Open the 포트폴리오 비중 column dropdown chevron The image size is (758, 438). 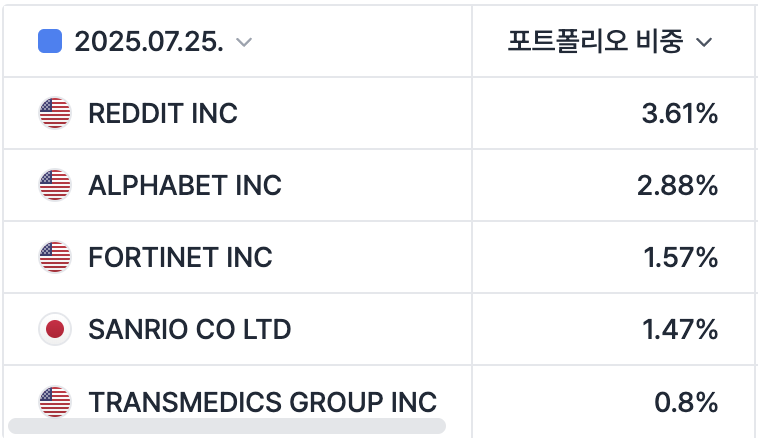pos(703,42)
